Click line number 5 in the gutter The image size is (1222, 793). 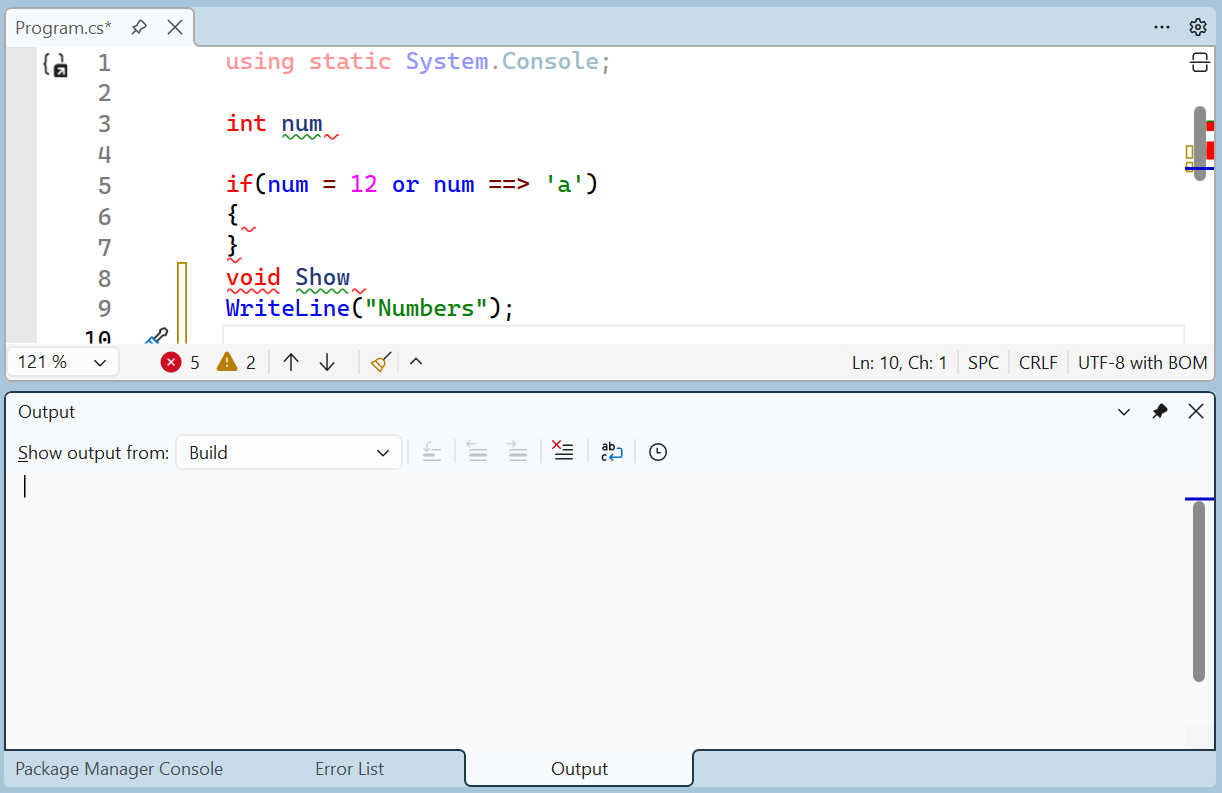pos(104,186)
